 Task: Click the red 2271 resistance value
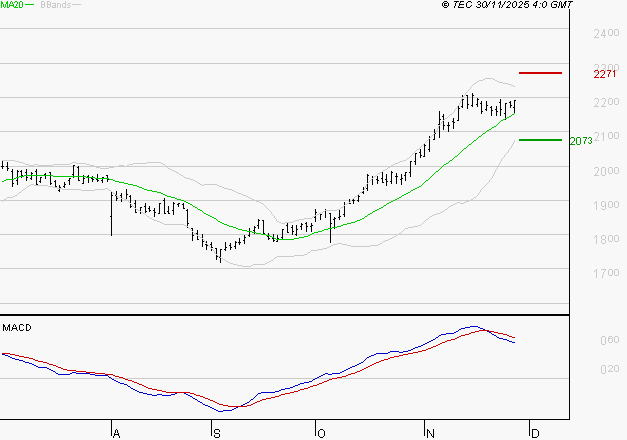click(x=605, y=74)
